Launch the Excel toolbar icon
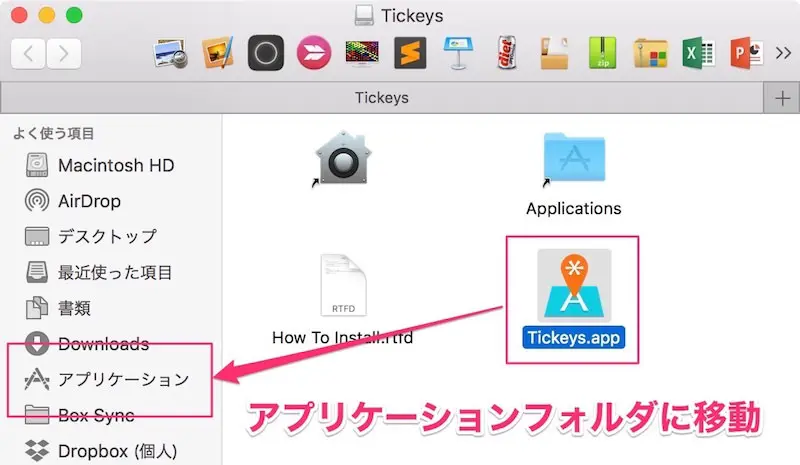Image resolution: width=800 pixels, height=465 pixels. [x=698, y=53]
